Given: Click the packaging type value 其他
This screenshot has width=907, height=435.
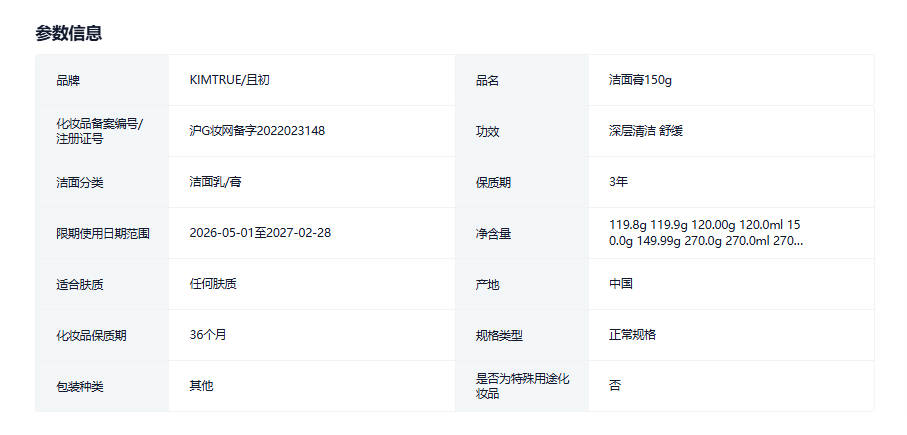Looking at the screenshot, I should click(x=201, y=386).
